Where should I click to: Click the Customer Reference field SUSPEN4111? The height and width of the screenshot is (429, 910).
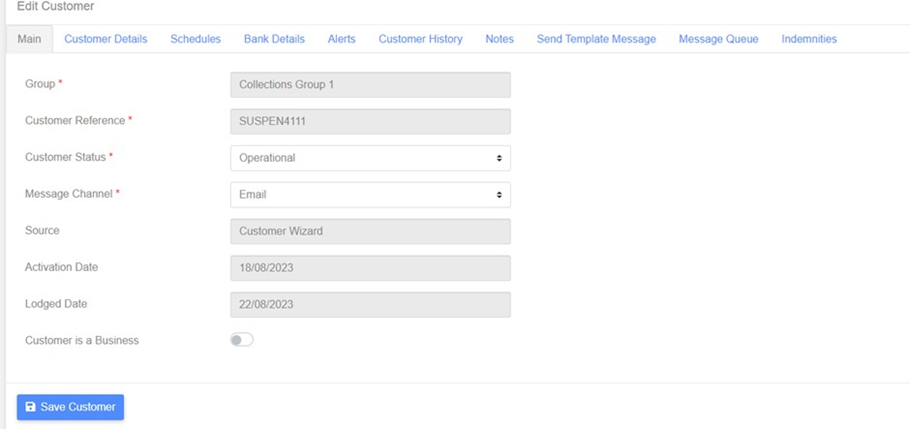click(x=370, y=121)
